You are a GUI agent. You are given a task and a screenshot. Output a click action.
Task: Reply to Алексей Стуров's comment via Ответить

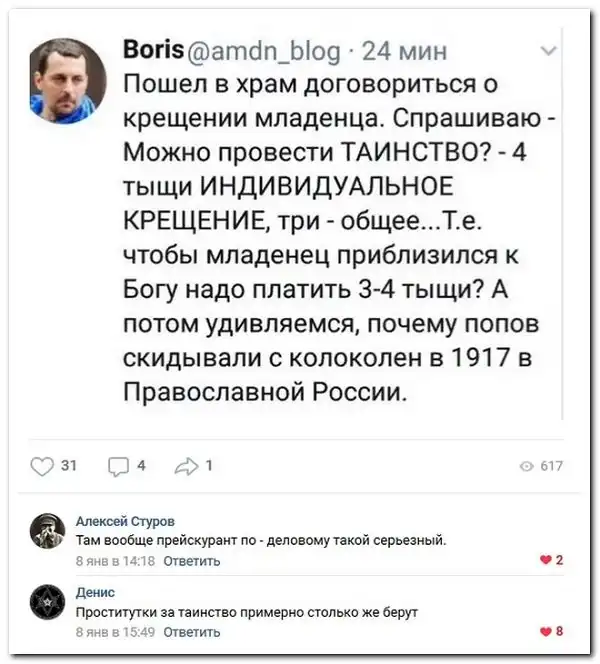191,561
